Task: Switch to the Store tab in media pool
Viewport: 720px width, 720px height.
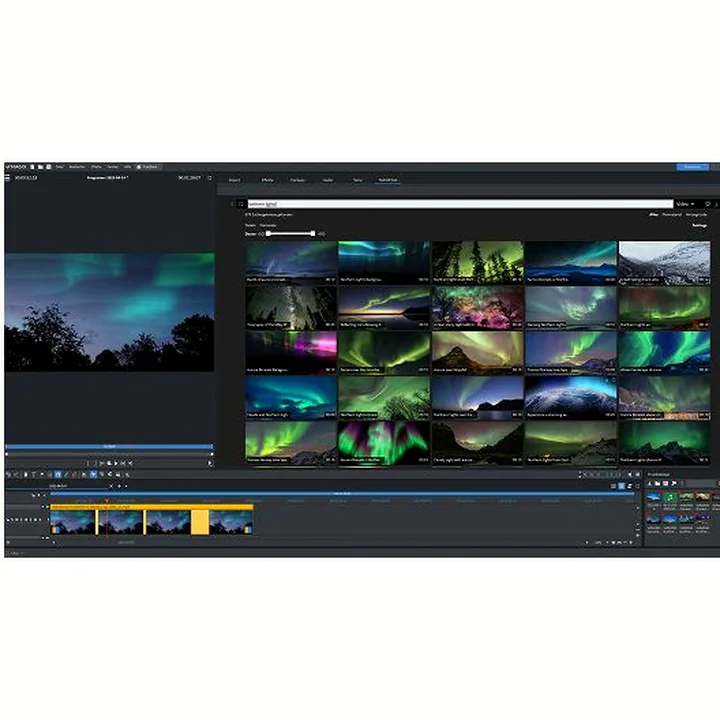Action: pos(358,180)
